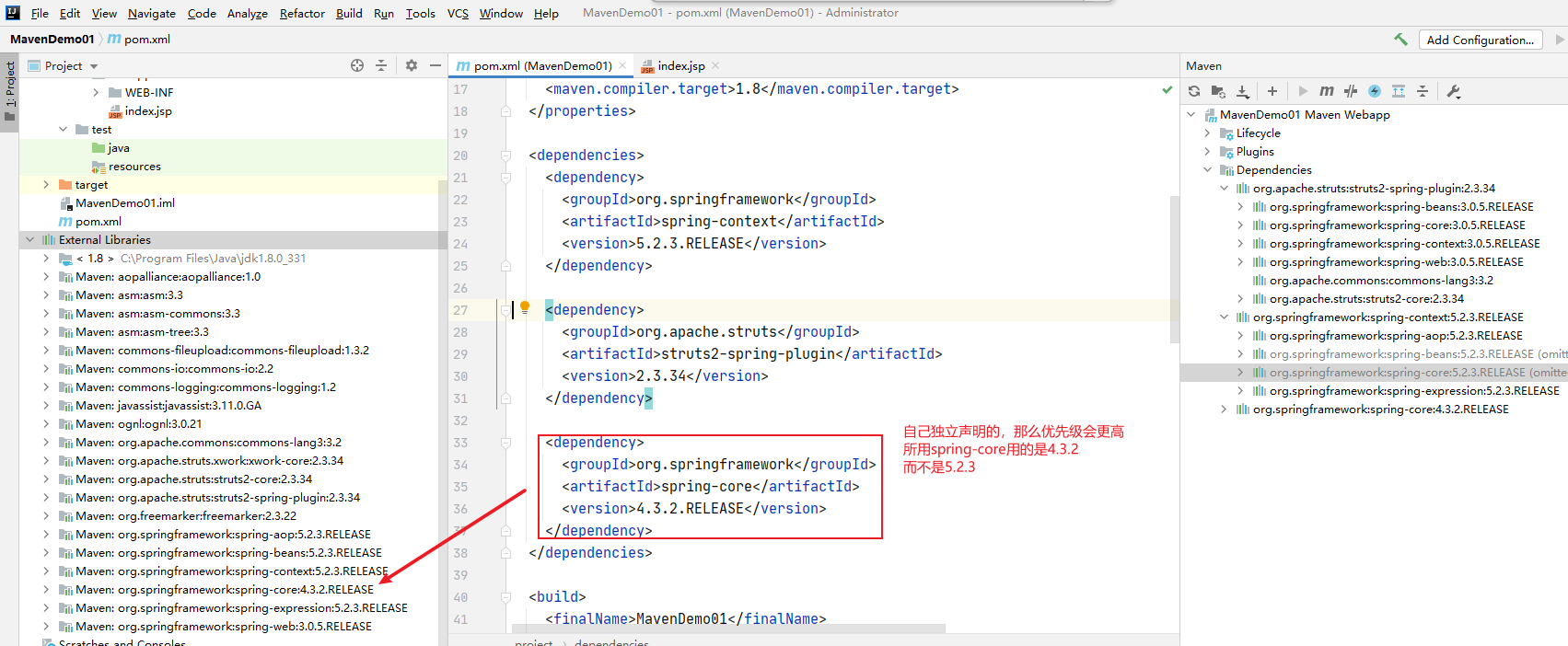
Task: Show Maven dependencies diagram icon
Action: tap(1399, 91)
